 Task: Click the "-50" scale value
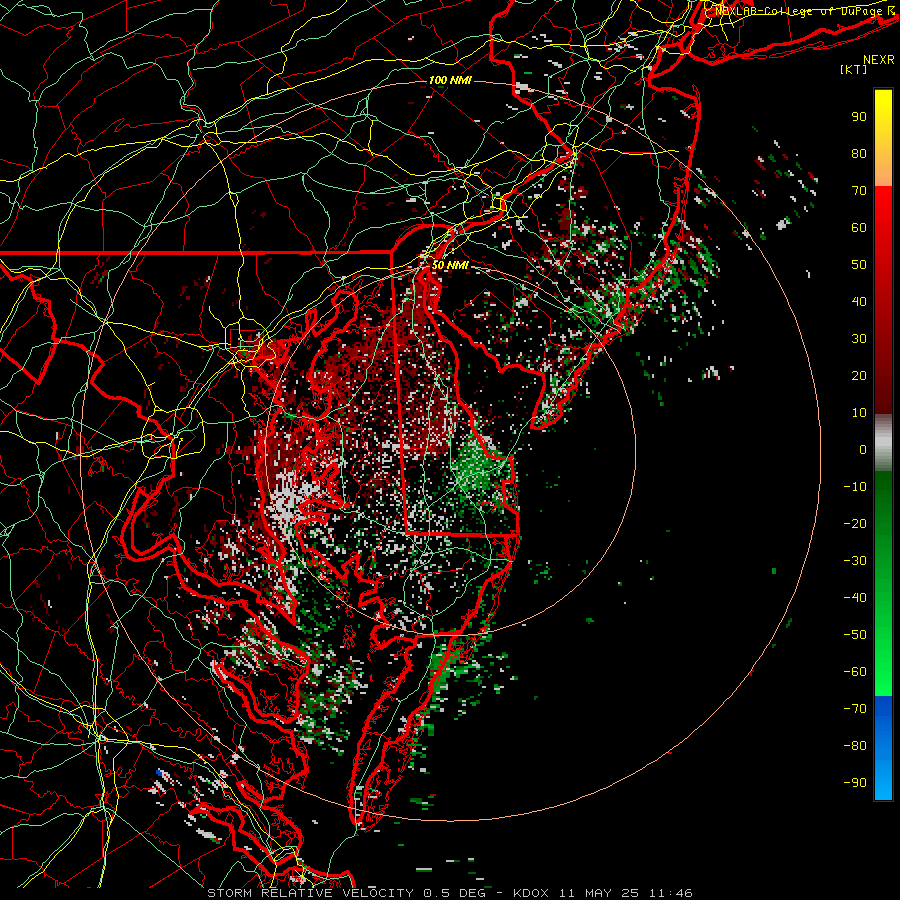(x=855, y=635)
